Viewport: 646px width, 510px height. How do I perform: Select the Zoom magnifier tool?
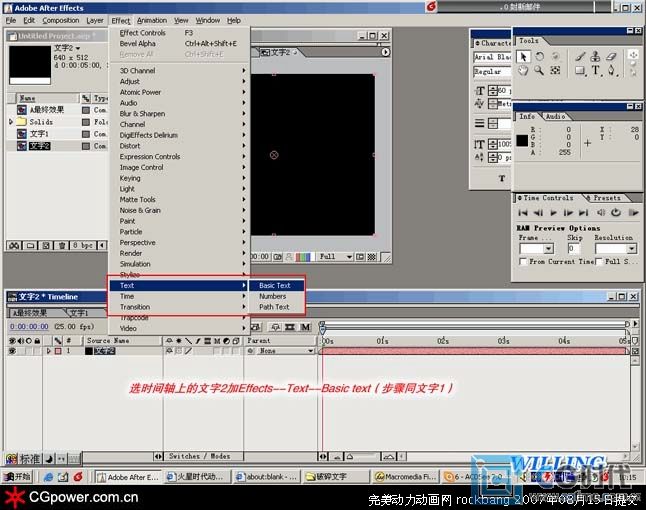(x=539, y=71)
